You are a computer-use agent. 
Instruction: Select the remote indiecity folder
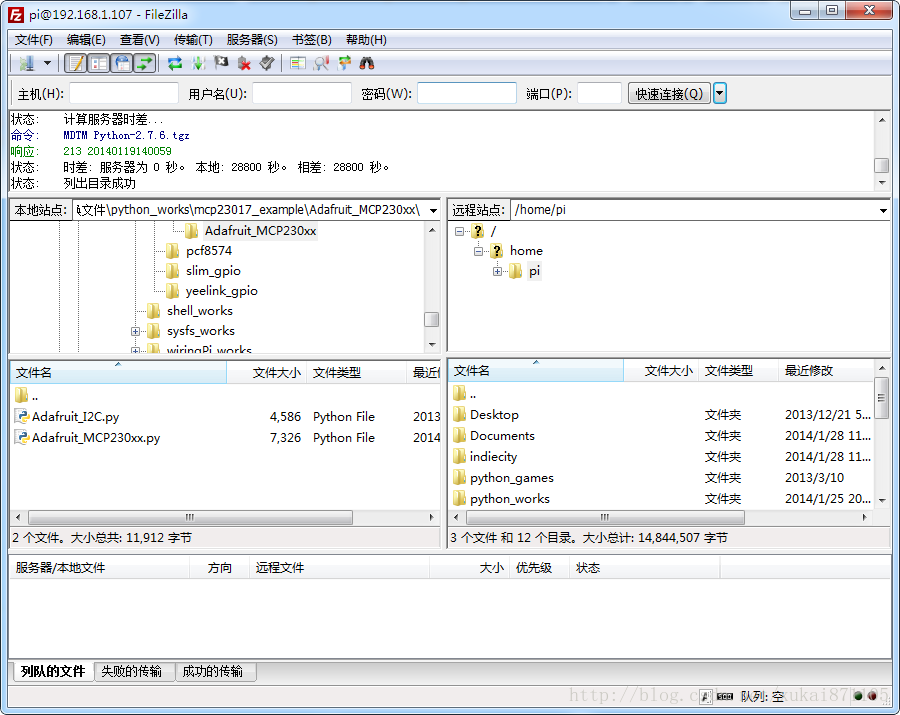(493, 457)
